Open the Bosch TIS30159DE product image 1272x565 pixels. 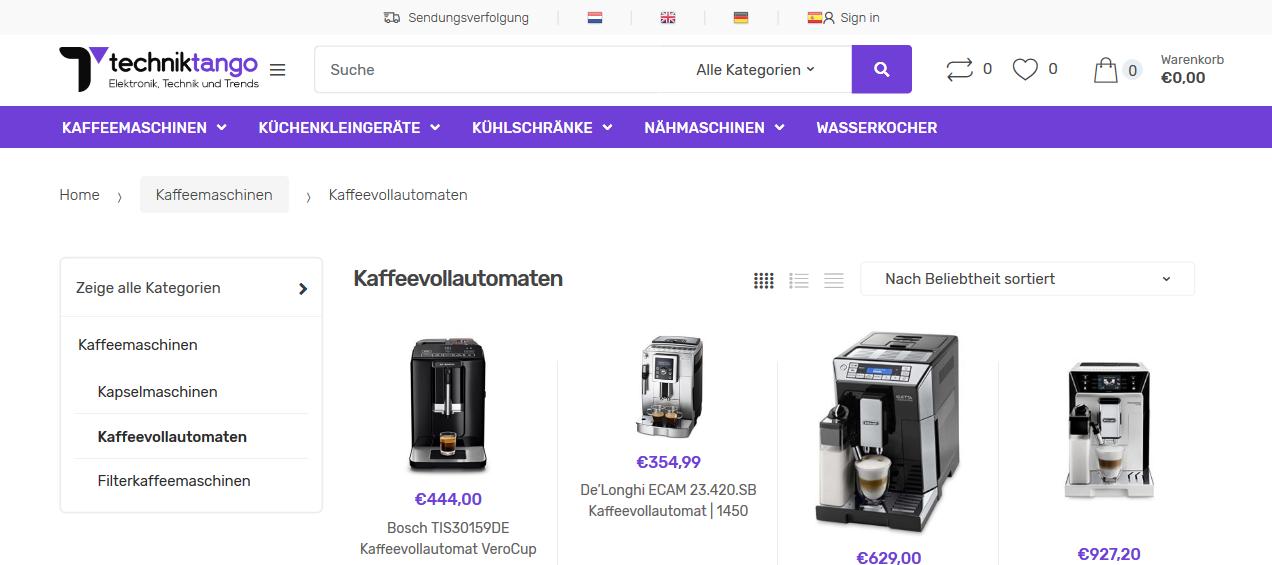pos(448,405)
